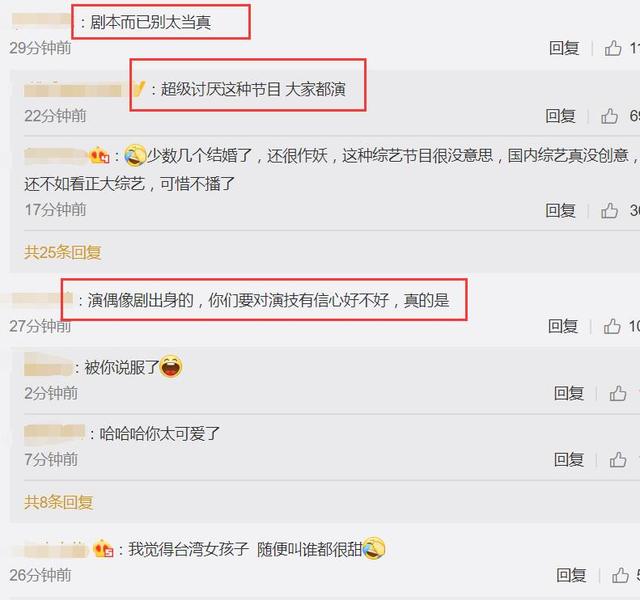Click the crying-laugh emoji before '少数几个结婚了'
The width and height of the screenshot is (640, 600).
pyautogui.click(x=135, y=156)
